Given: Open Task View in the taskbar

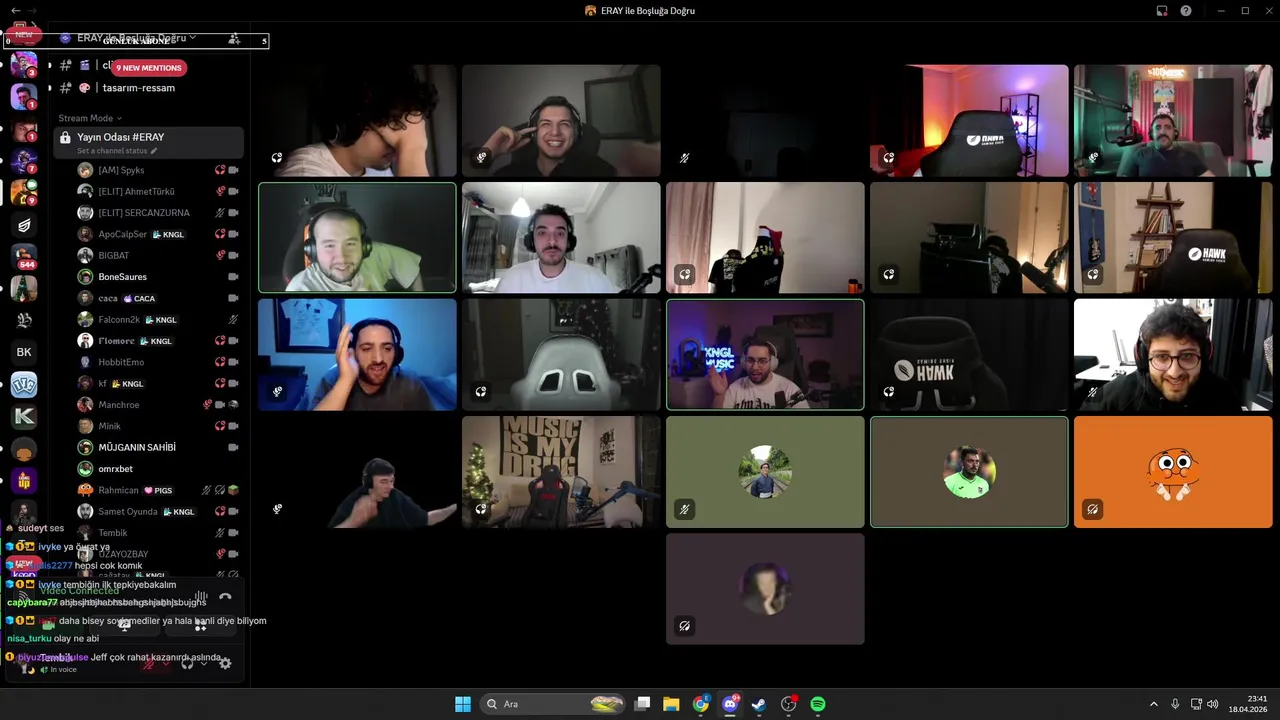Looking at the screenshot, I should [x=643, y=704].
